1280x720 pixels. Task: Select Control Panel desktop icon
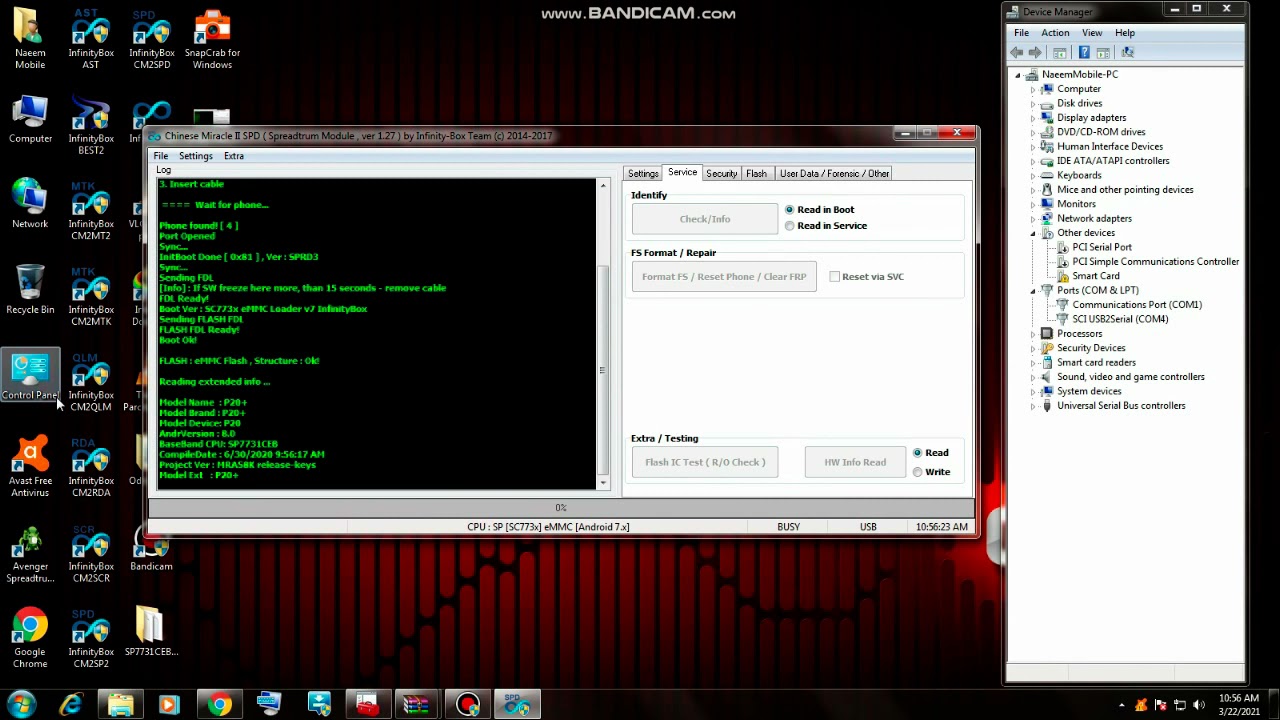point(30,377)
